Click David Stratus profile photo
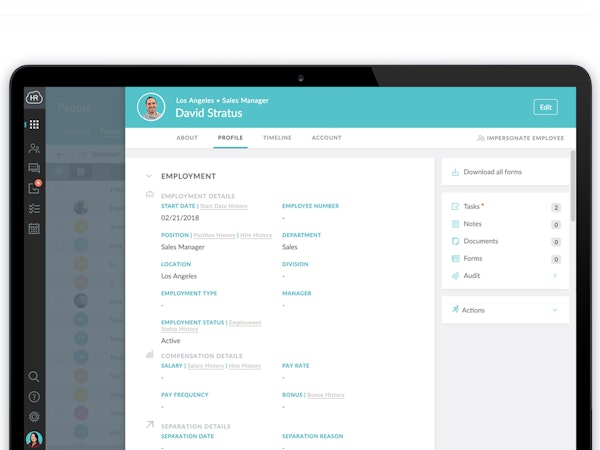600x450 pixels. pyautogui.click(x=151, y=107)
